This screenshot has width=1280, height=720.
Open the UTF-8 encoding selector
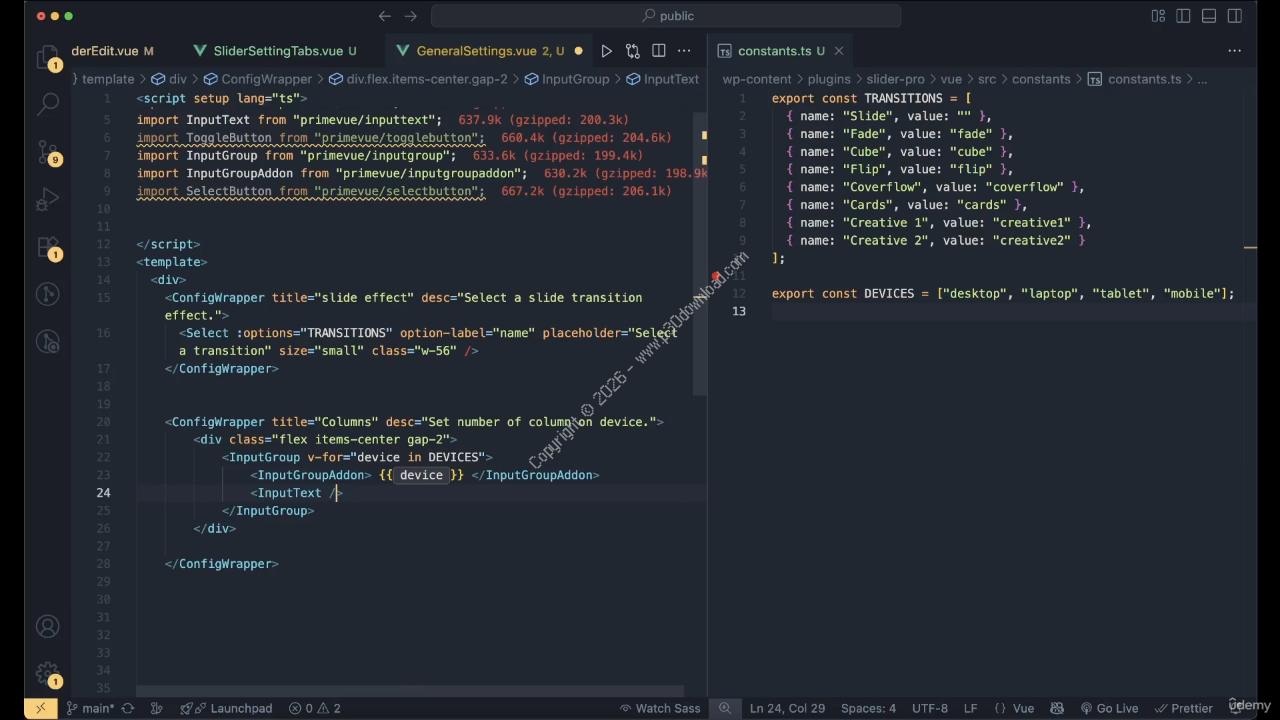click(x=929, y=708)
